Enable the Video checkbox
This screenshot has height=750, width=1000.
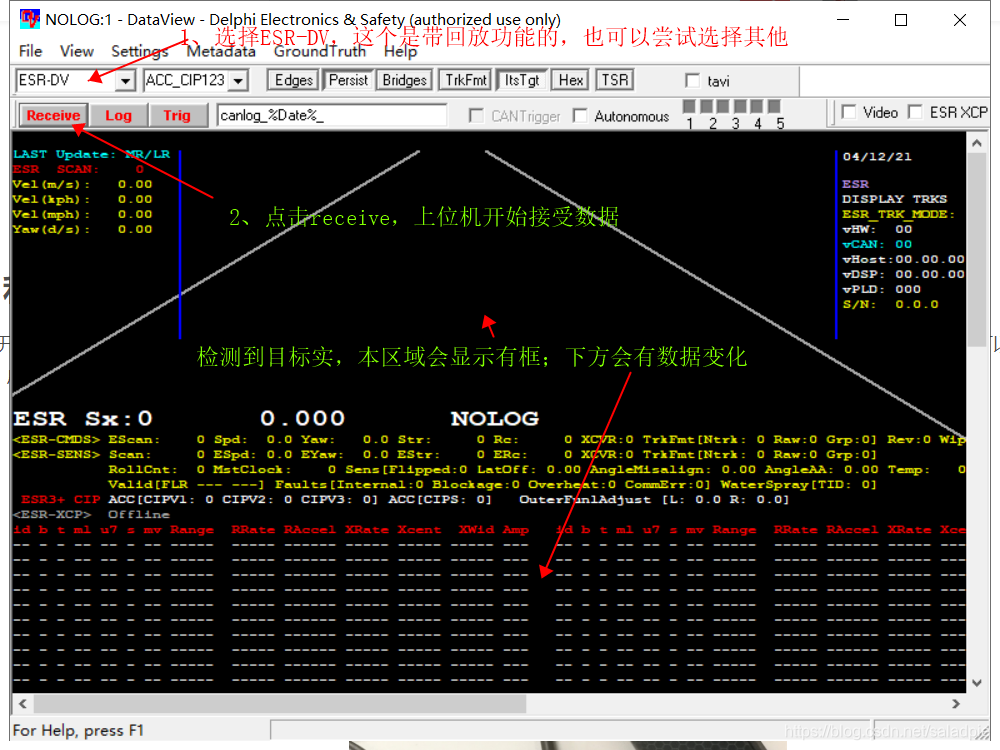849,112
